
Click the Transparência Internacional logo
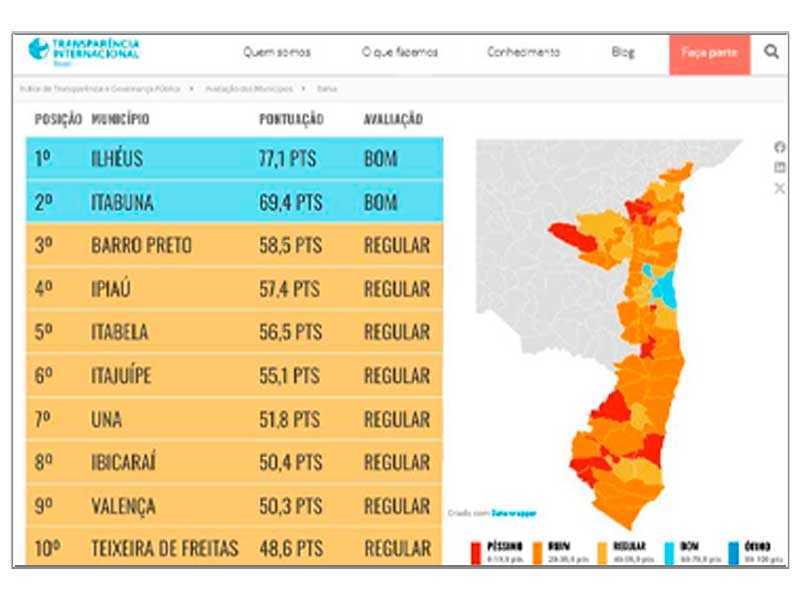pyautogui.click(x=85, y=50)
